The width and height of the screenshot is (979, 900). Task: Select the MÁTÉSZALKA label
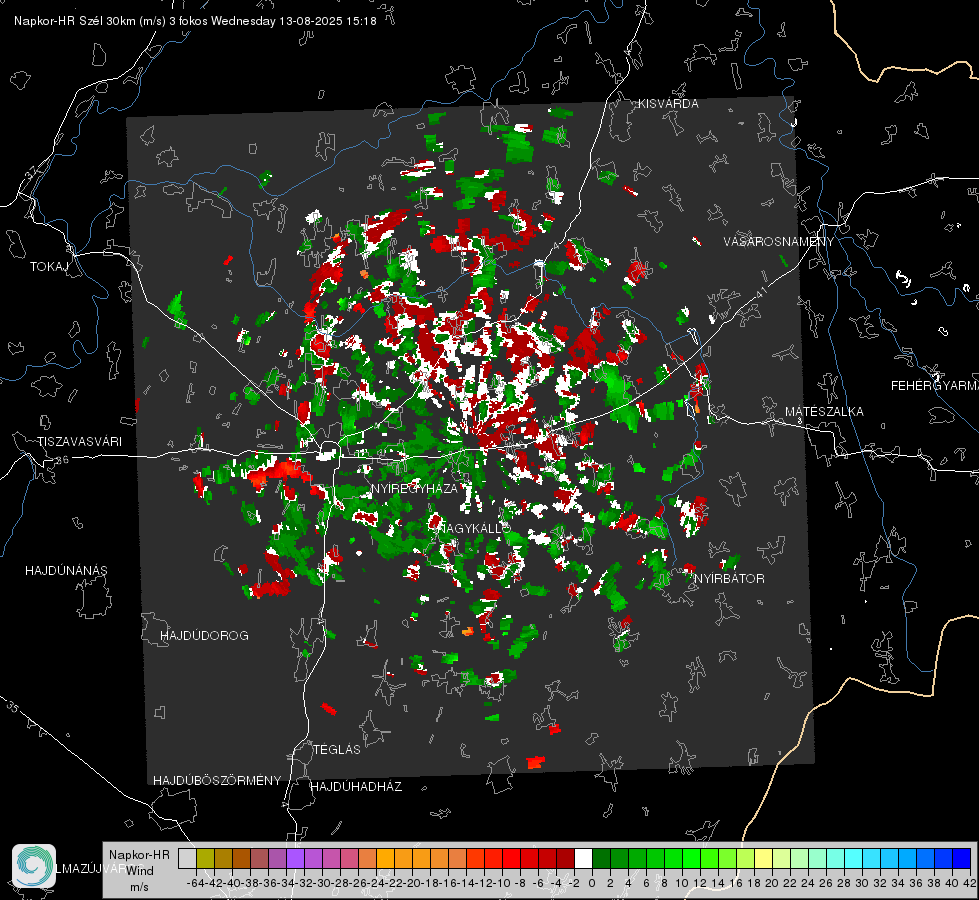[824, 412]
